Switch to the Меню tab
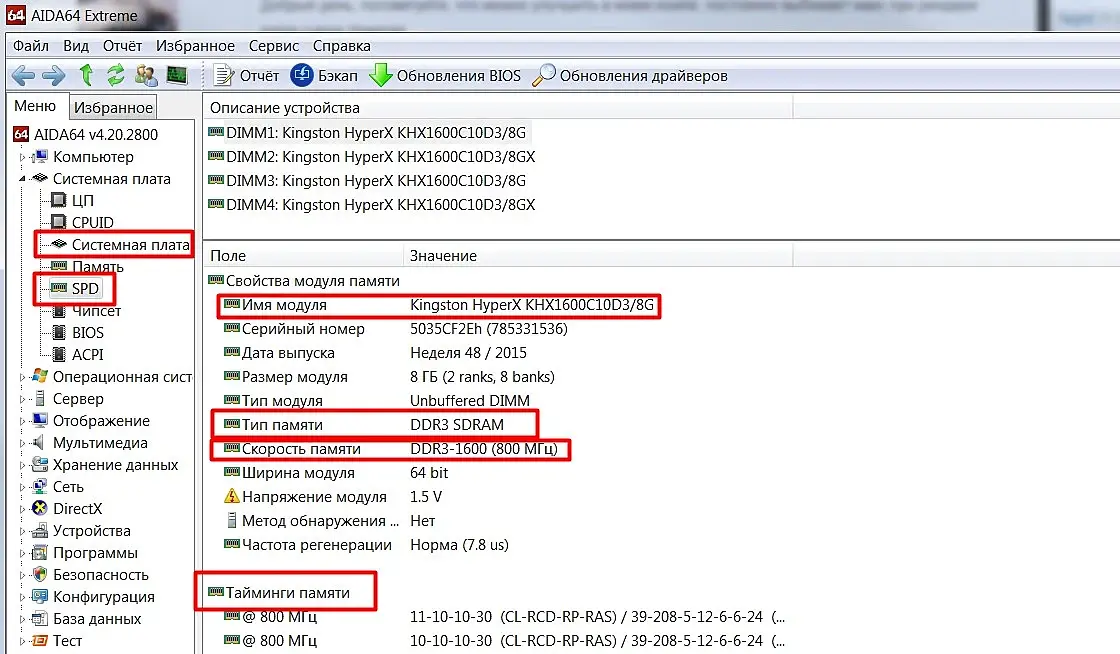 pos(35,106)
